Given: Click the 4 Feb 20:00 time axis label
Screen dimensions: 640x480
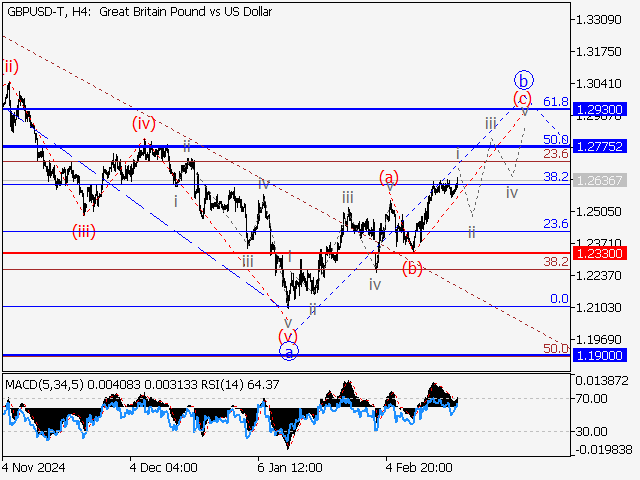Looking at the screenshot, I should (419, 467).
